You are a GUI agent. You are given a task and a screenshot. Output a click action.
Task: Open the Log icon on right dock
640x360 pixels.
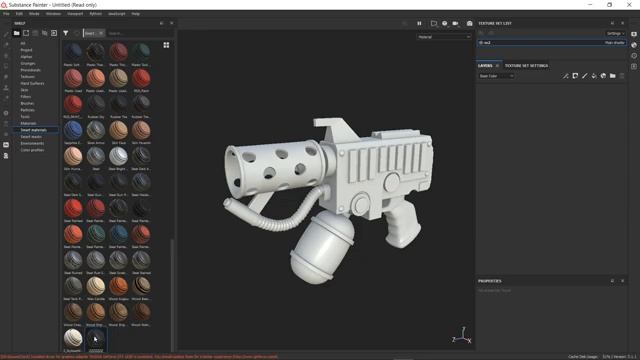click(x=634, y=66)
